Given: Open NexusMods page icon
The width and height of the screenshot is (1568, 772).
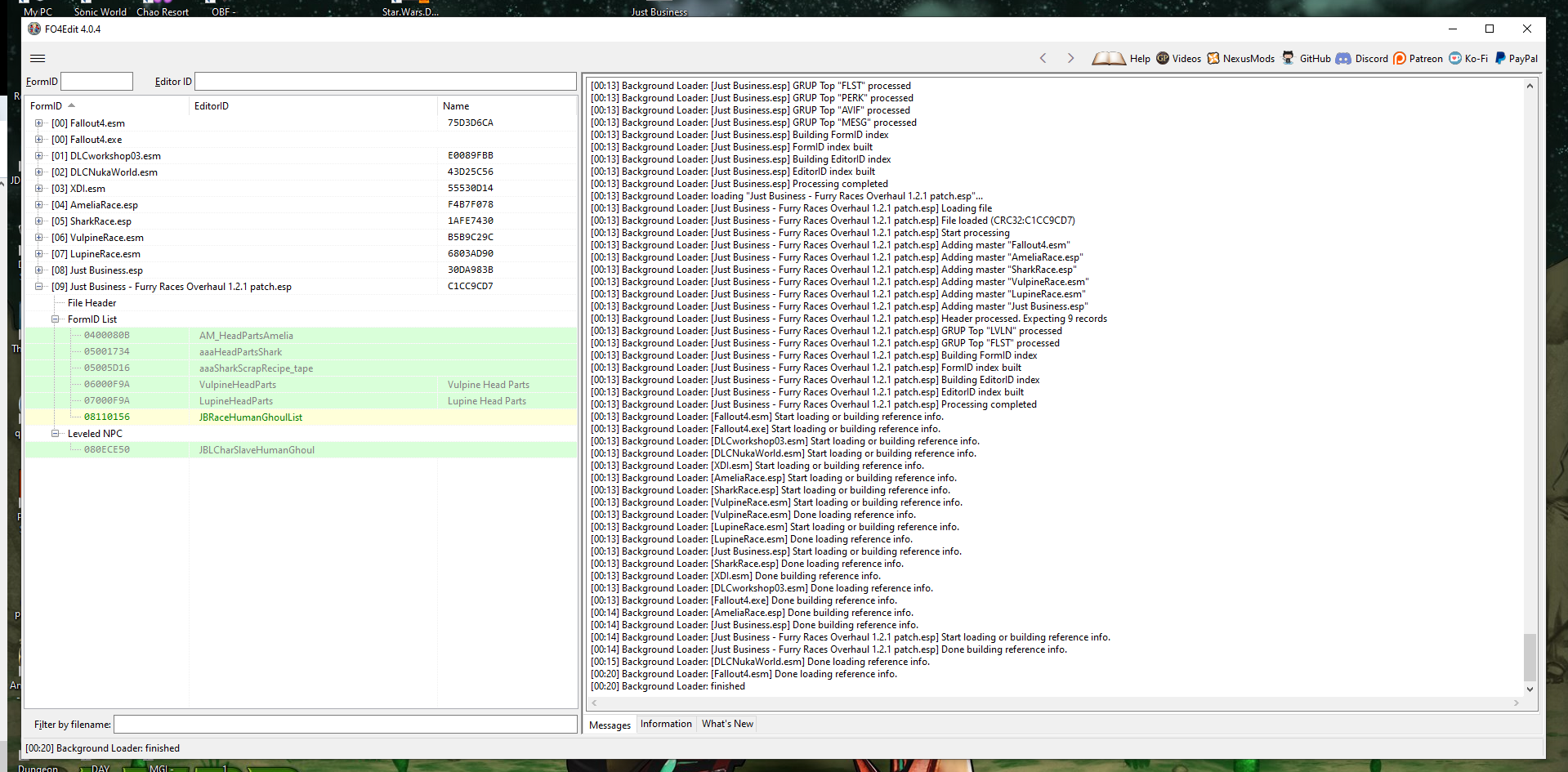Looking at the screenshot, I should point(1213,58).
